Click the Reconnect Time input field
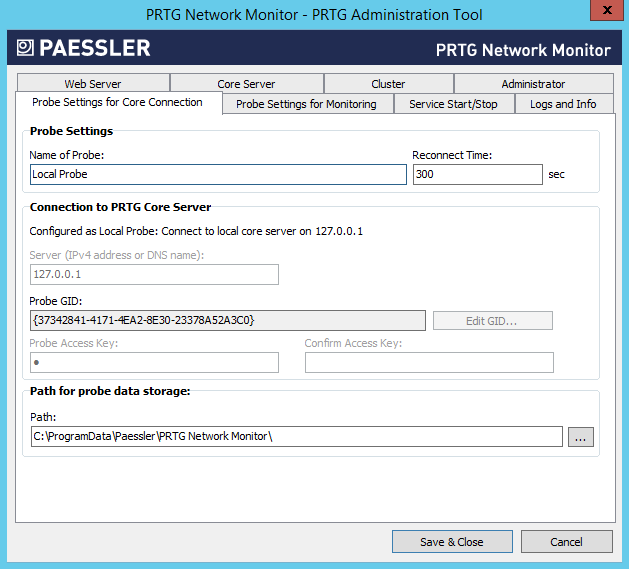 coord(477,174)
